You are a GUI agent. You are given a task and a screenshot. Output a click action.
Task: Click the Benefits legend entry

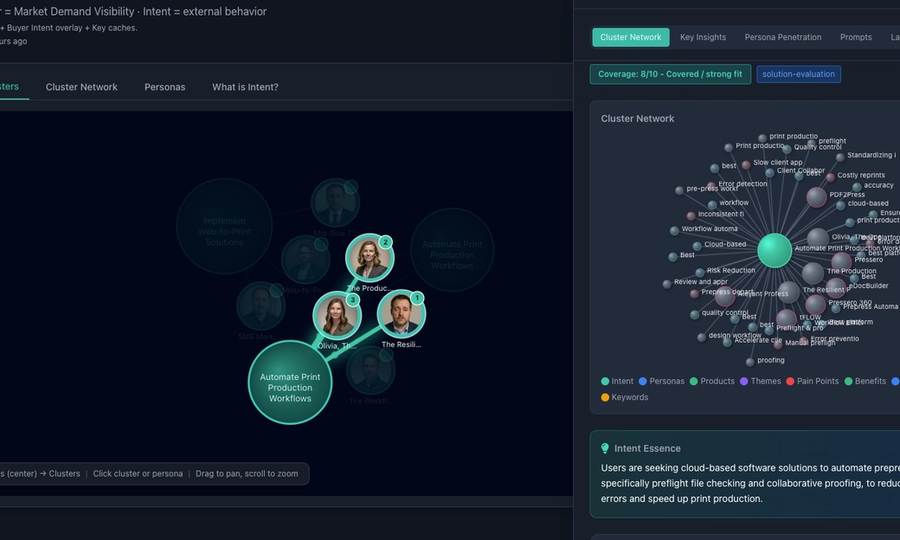[865, 381]
